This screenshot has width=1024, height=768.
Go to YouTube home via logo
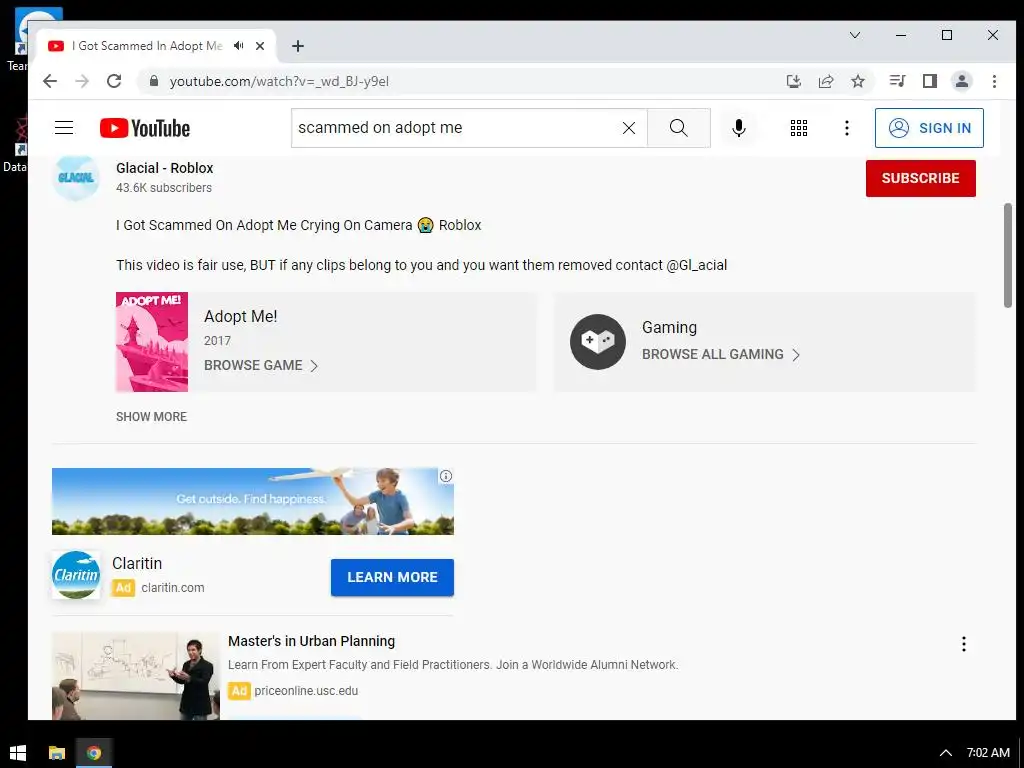tap(145, 128)
